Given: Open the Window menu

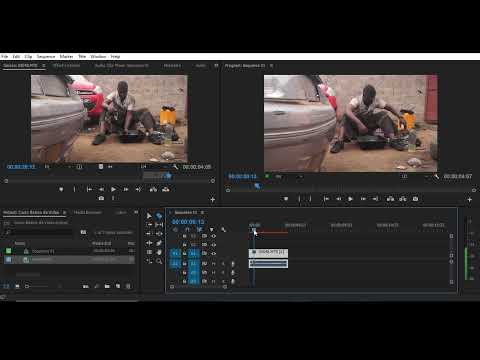Looking at the screenshot, I should (98, 56).
